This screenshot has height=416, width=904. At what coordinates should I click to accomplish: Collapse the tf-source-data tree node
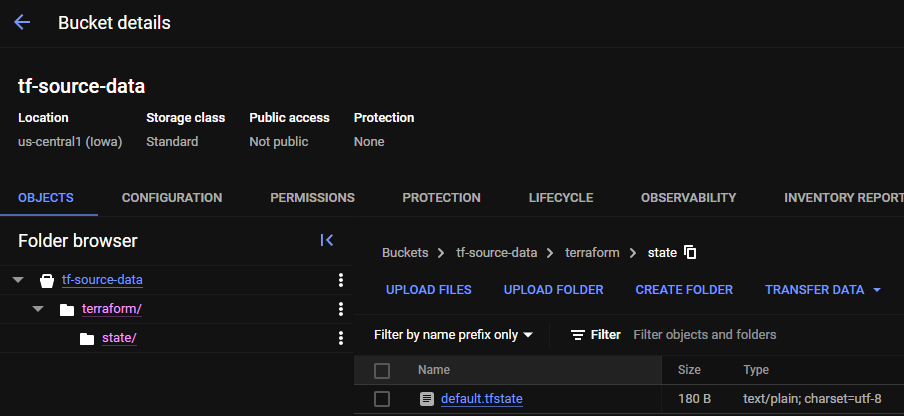[18, 280]
